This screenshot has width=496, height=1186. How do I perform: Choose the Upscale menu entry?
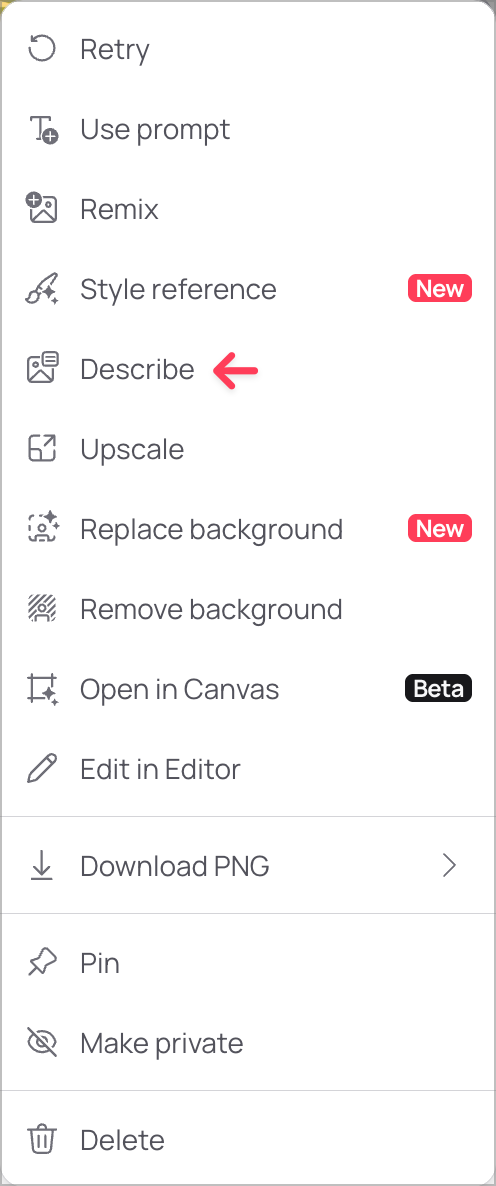[248, 449]
